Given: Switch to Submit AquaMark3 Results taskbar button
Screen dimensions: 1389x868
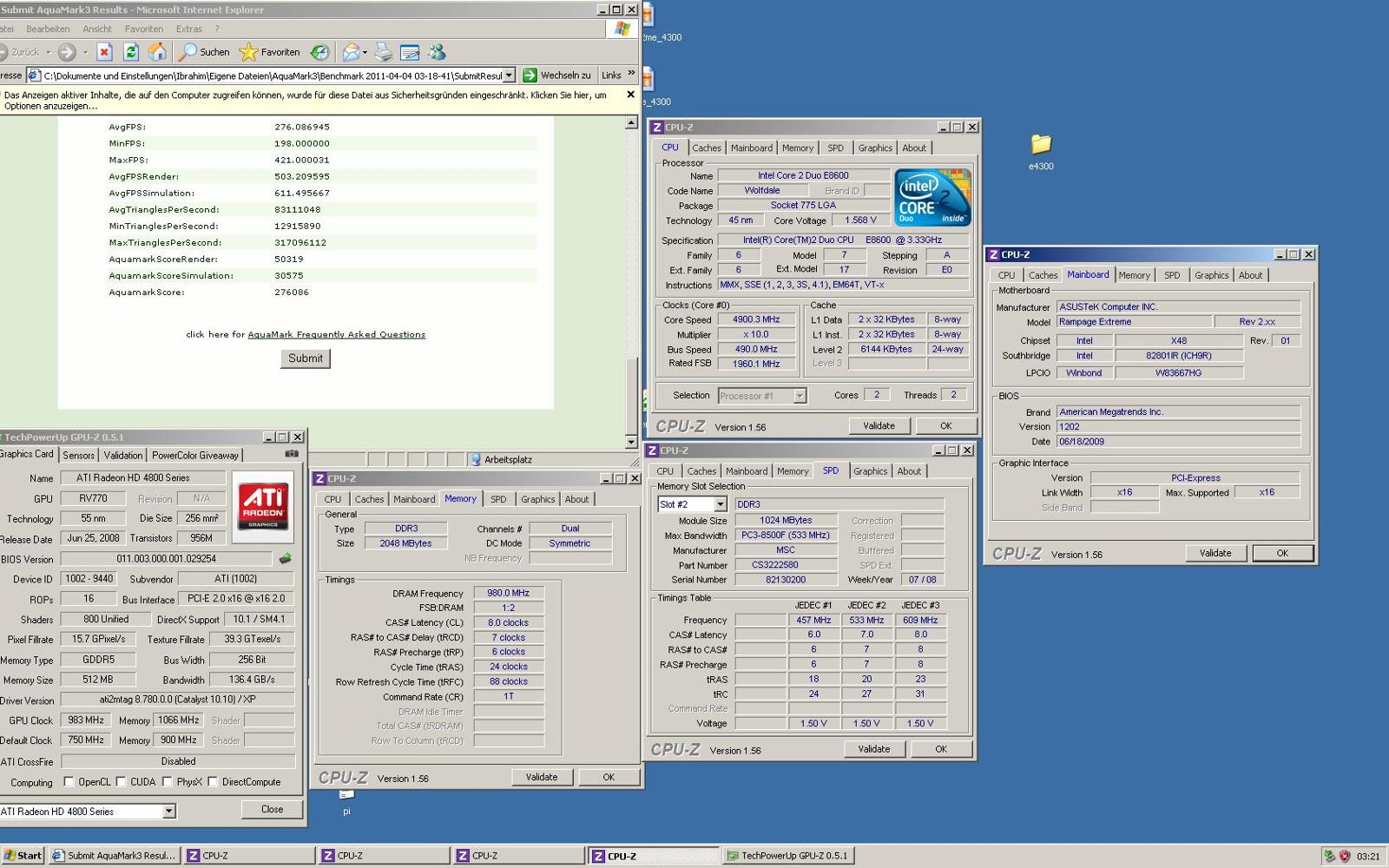Looking at the screenshot, I should point(114,856).
